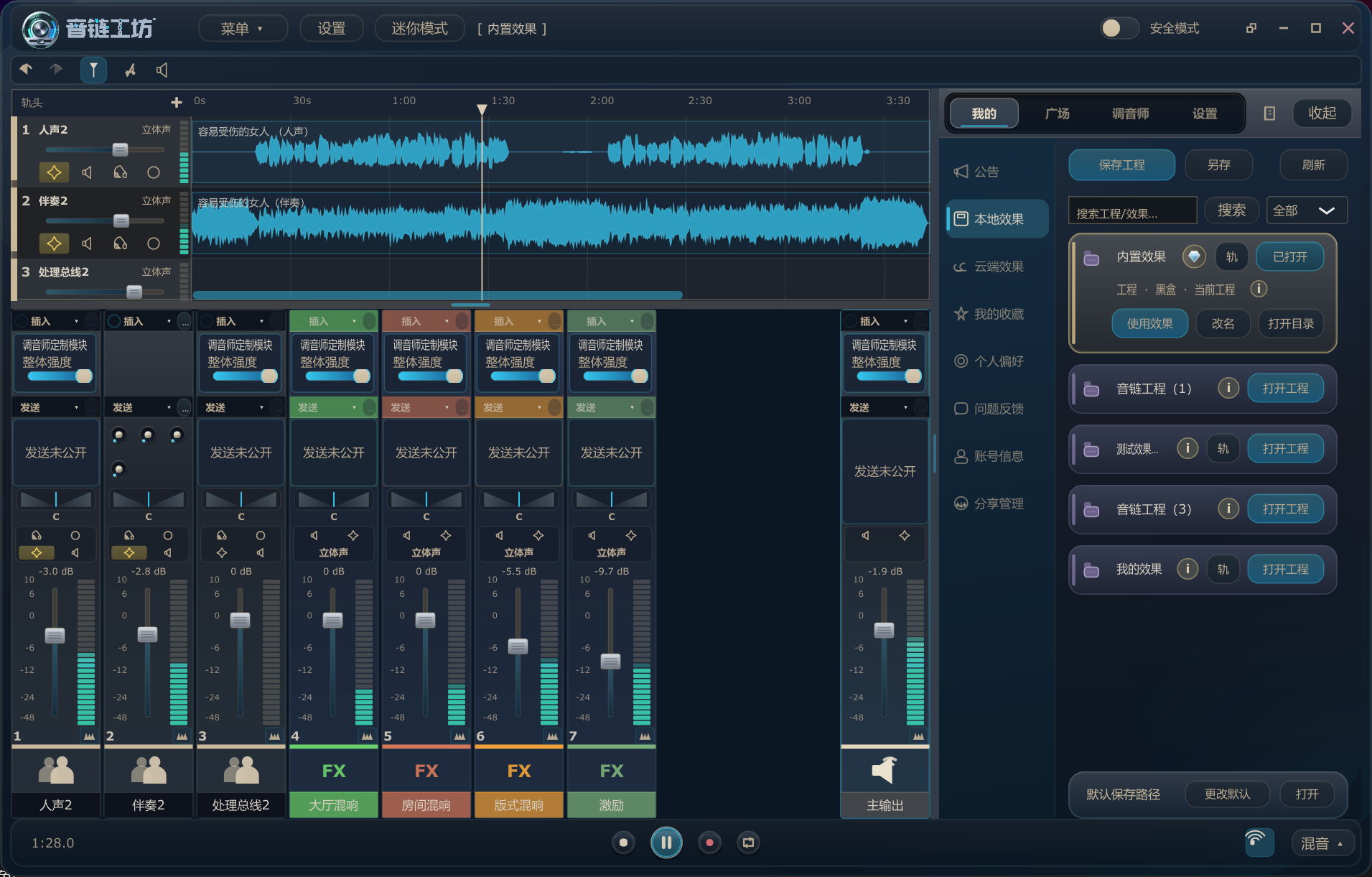
Task: Switch to the 广场 tab
Action: (1057, 113)
